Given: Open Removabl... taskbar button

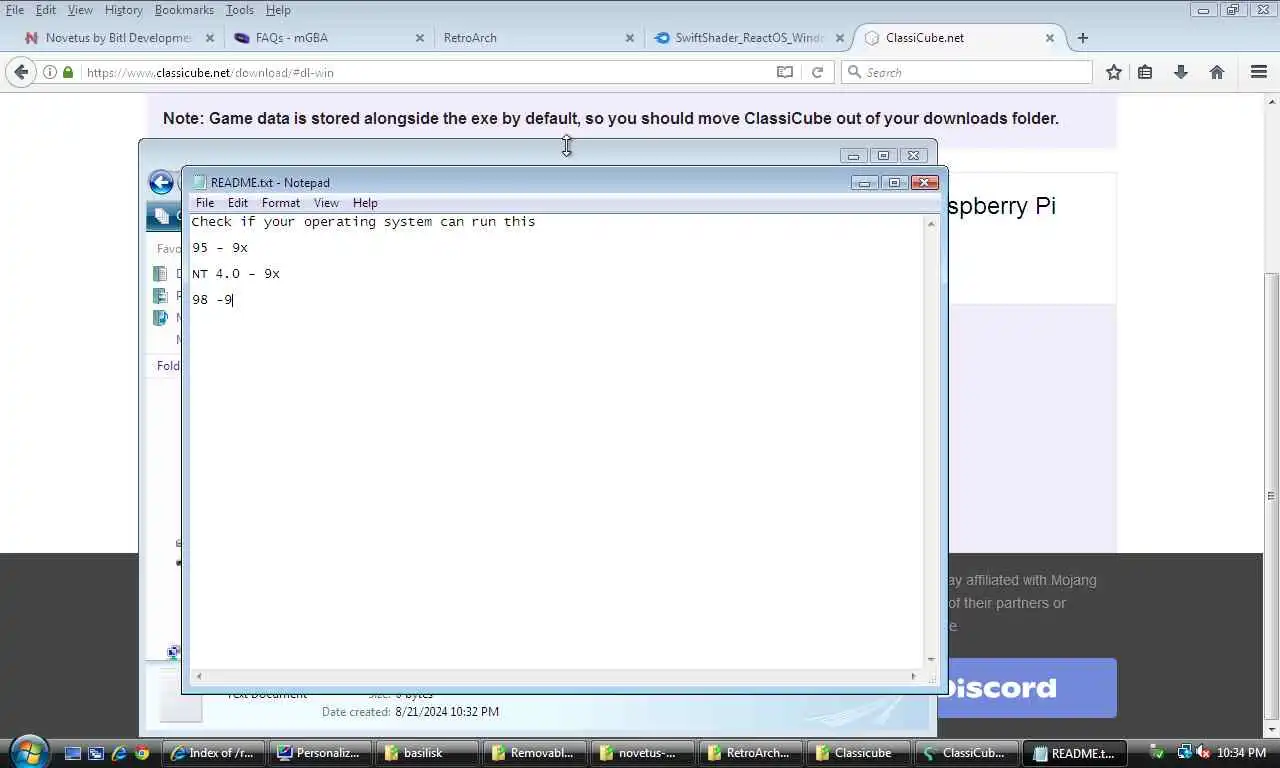Looking at the screenshot, I should tap(535, 753).
